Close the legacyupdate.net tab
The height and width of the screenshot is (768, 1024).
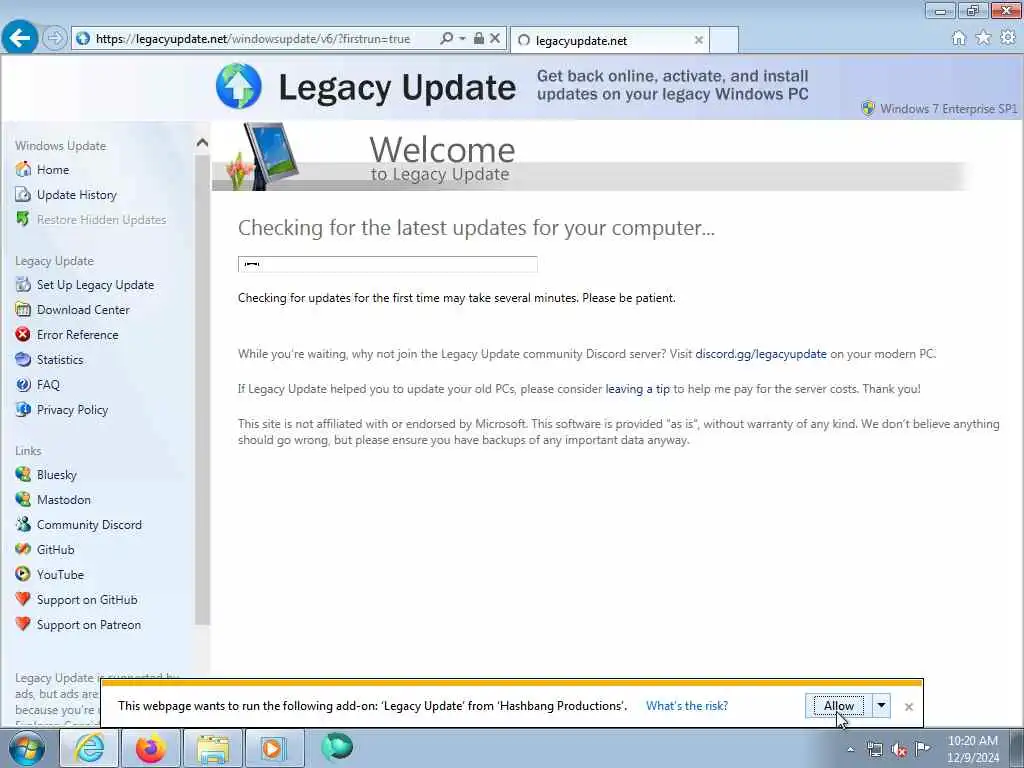pyautogui.click(x=699, y=40)
